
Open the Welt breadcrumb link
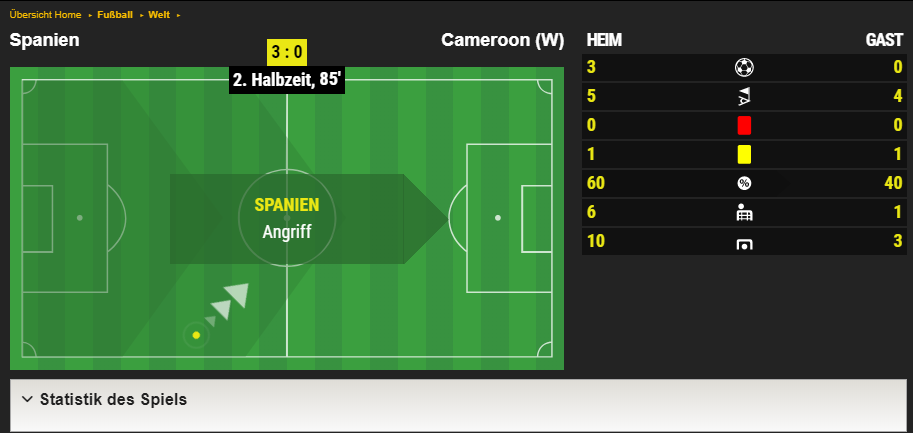click(159, 15)
